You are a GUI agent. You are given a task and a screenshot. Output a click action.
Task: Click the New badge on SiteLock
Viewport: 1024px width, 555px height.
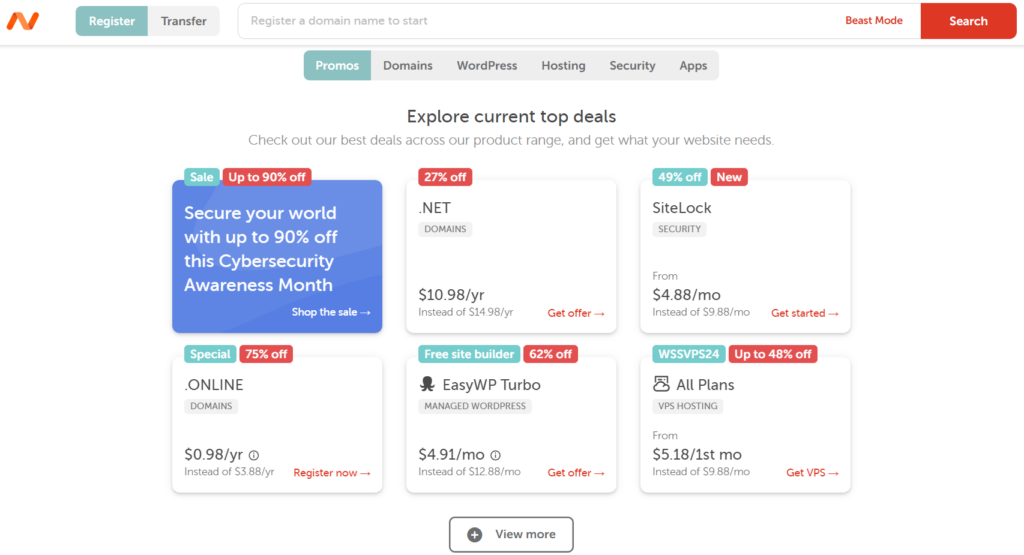[x=729, y=177]
